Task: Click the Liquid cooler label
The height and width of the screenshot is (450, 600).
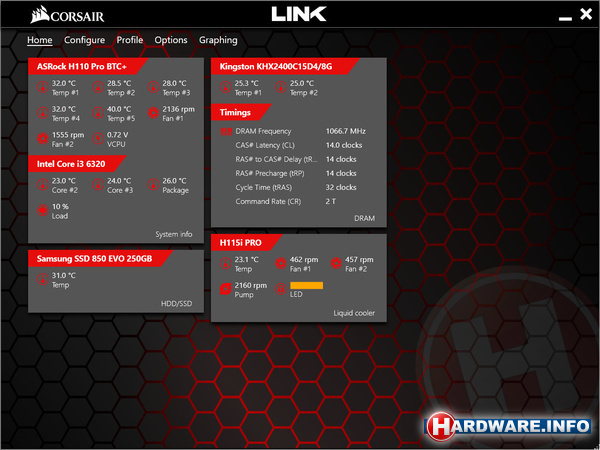Action: click(x=354, y=313)
